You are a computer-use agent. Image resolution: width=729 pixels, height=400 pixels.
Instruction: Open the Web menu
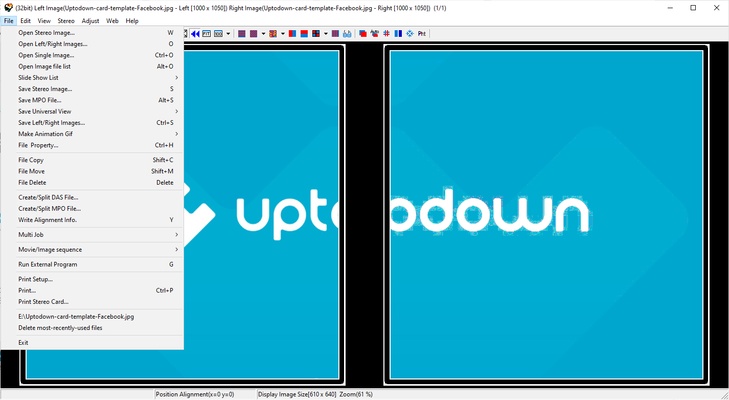tap(112, 21)
